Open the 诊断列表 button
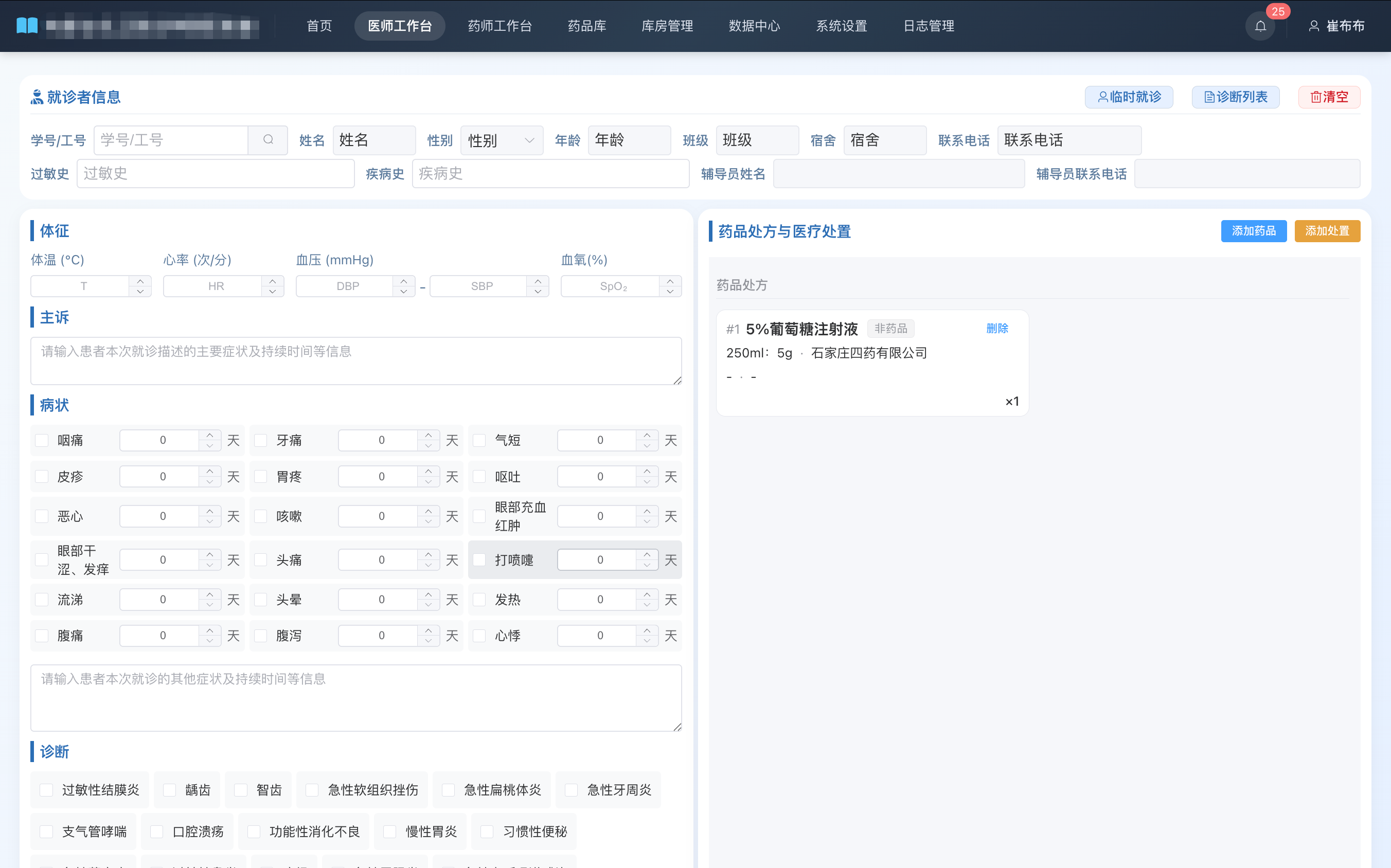The height and width of the screenshot is (868, 1391). (1235, 97)
